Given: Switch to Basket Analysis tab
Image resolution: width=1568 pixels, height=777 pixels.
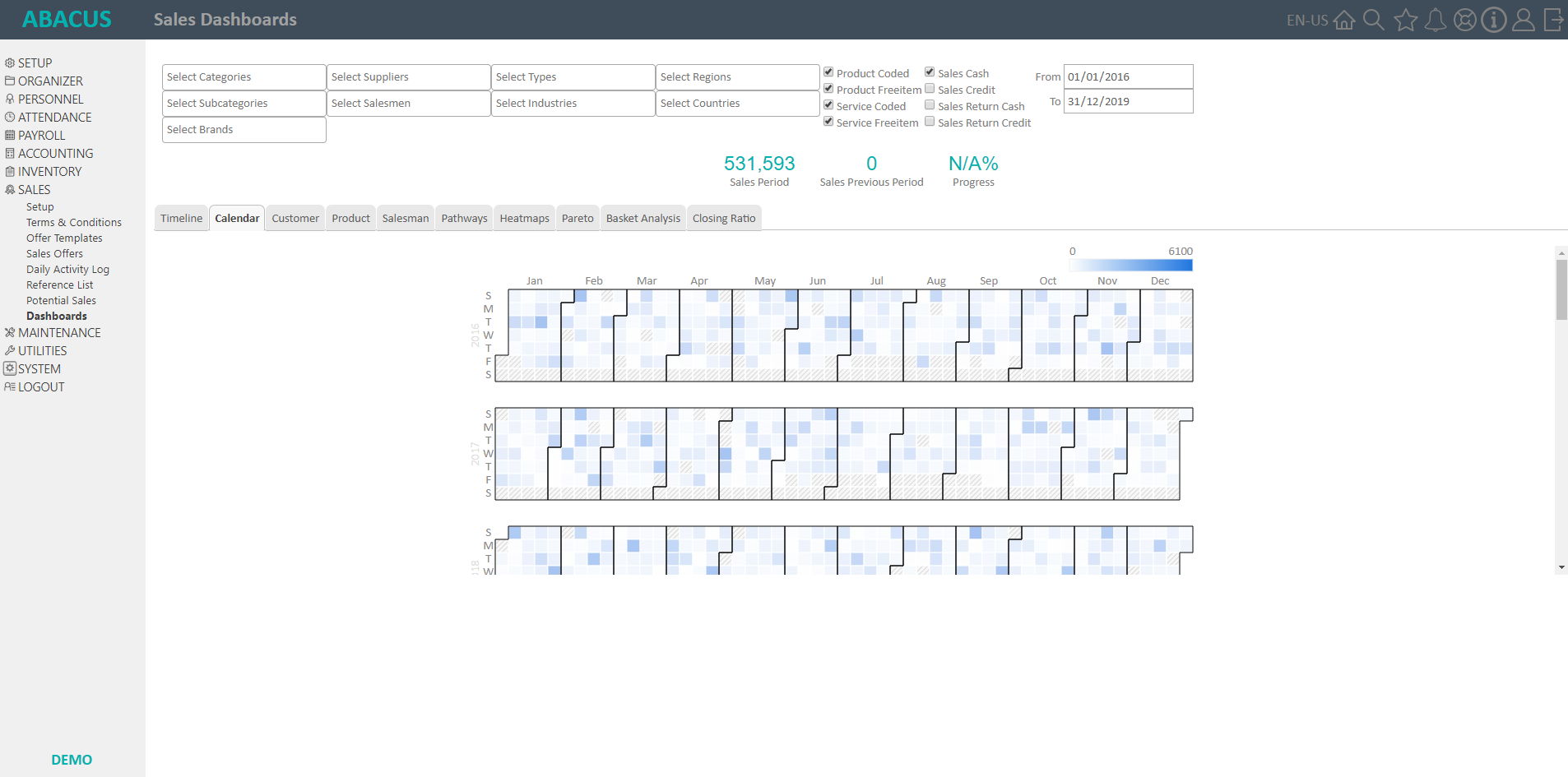Looking at the screenshot, I should [643, 218].
